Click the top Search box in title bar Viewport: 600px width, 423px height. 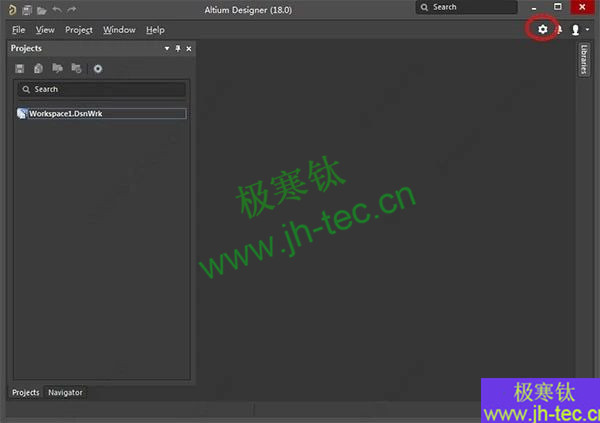tap(466, 7)
